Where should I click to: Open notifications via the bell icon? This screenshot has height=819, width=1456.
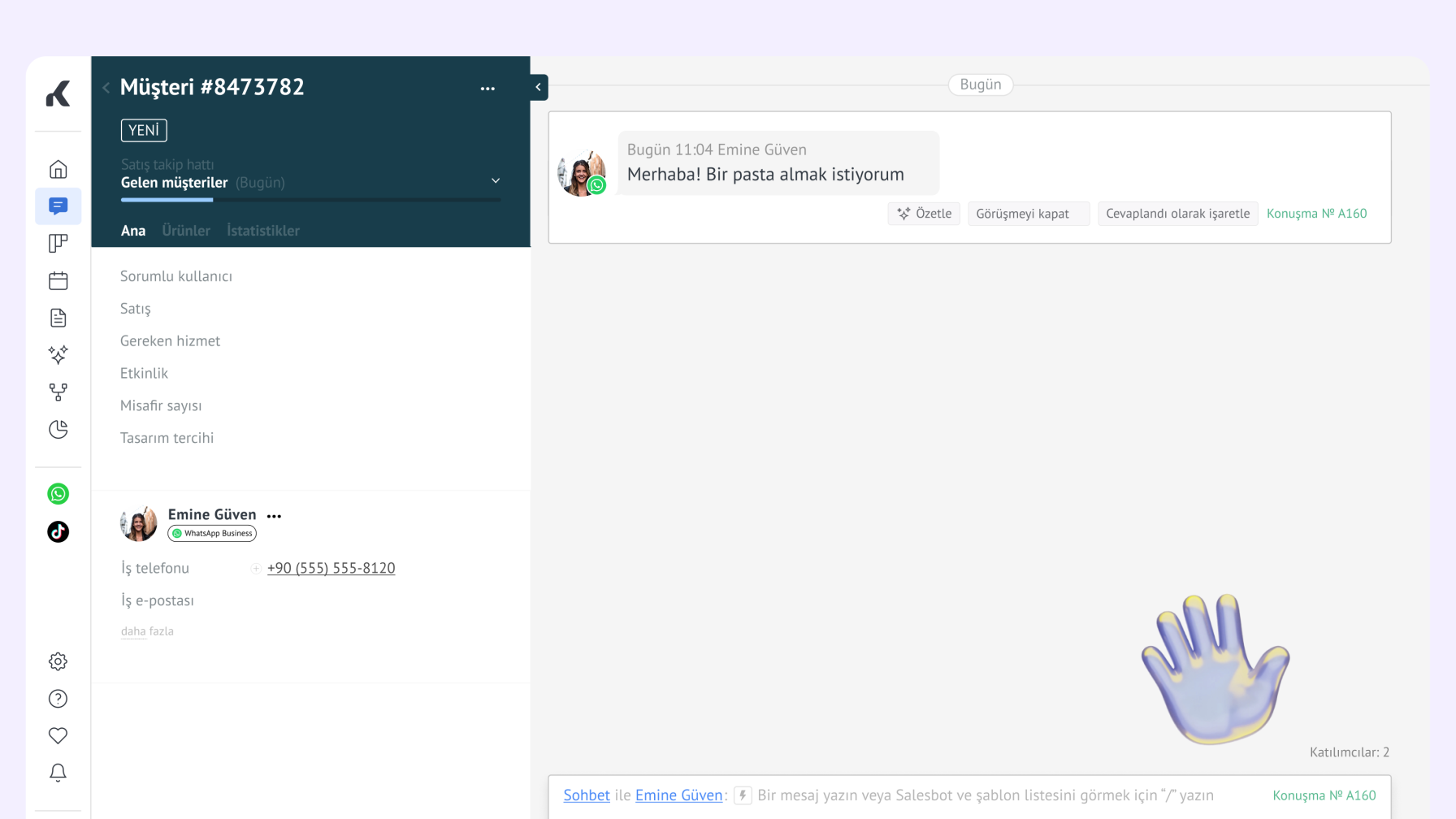[58, 773]
